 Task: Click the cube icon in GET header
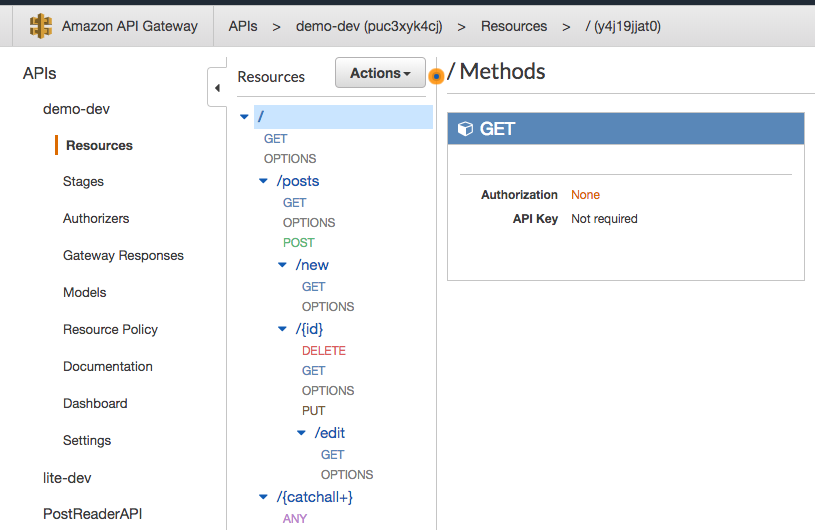tap(465, 129)
